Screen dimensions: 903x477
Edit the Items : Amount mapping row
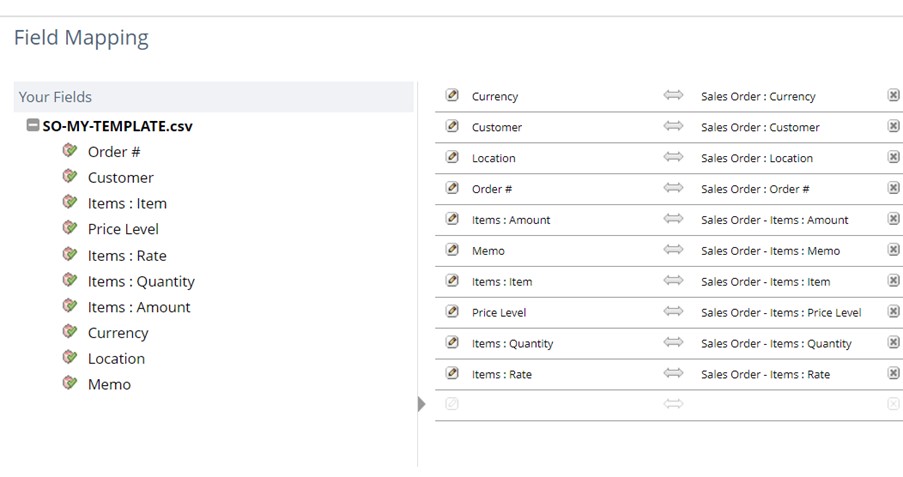[x=452, y=219]
